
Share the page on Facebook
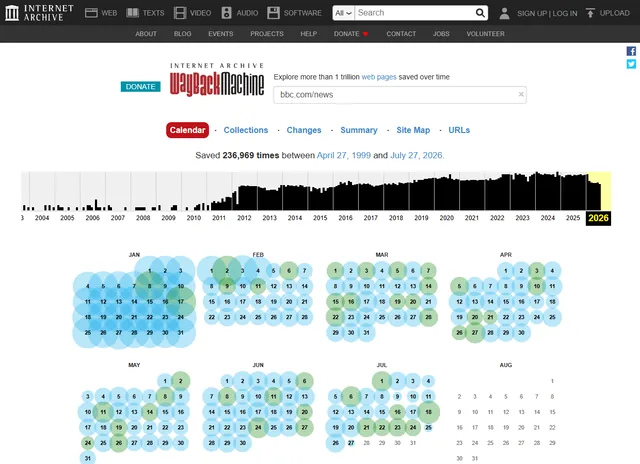[631, 51]
